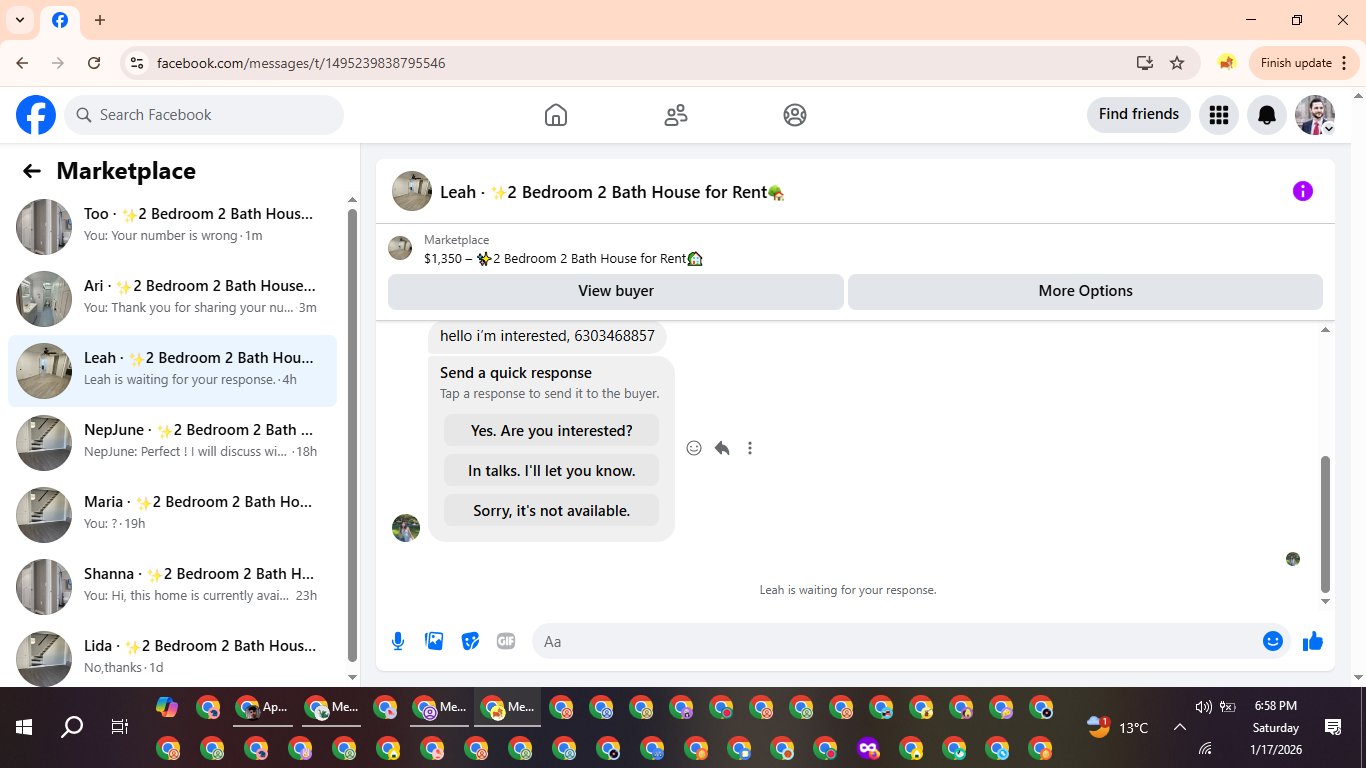Reload the page

click(x=94, y=63)
